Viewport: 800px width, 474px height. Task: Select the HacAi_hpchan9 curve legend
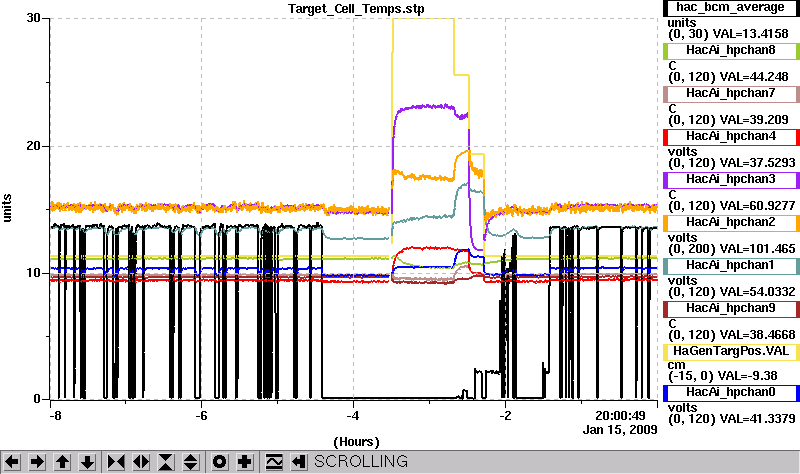click(x=731, y=309)
